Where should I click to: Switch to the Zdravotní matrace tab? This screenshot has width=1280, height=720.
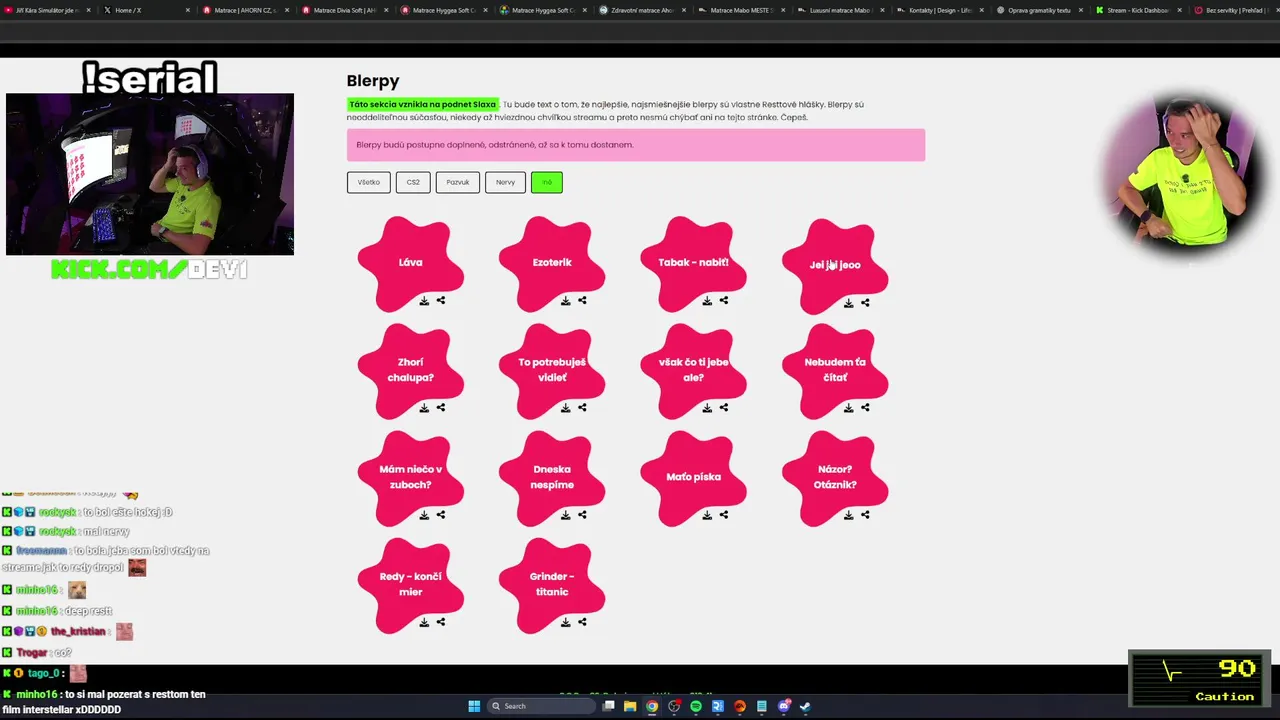(x=642, y=10)
